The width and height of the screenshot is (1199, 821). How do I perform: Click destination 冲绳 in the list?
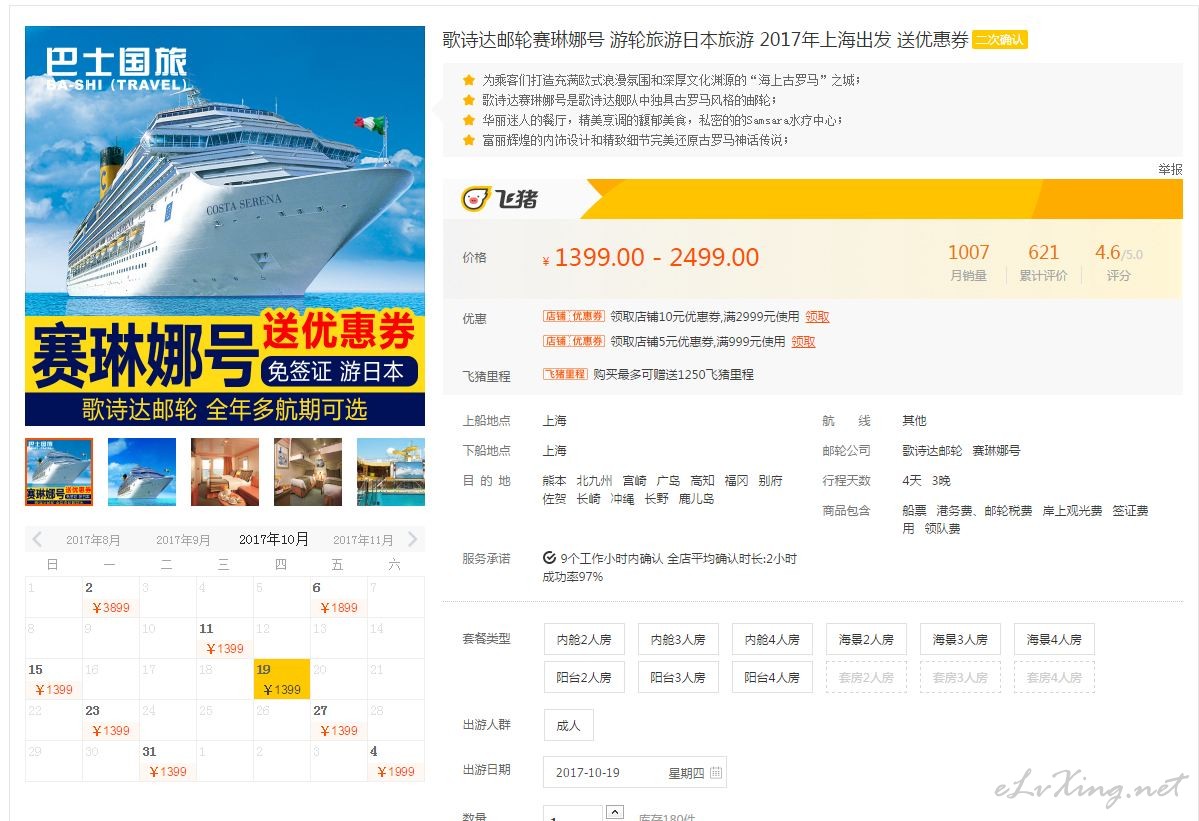(622, 499)
